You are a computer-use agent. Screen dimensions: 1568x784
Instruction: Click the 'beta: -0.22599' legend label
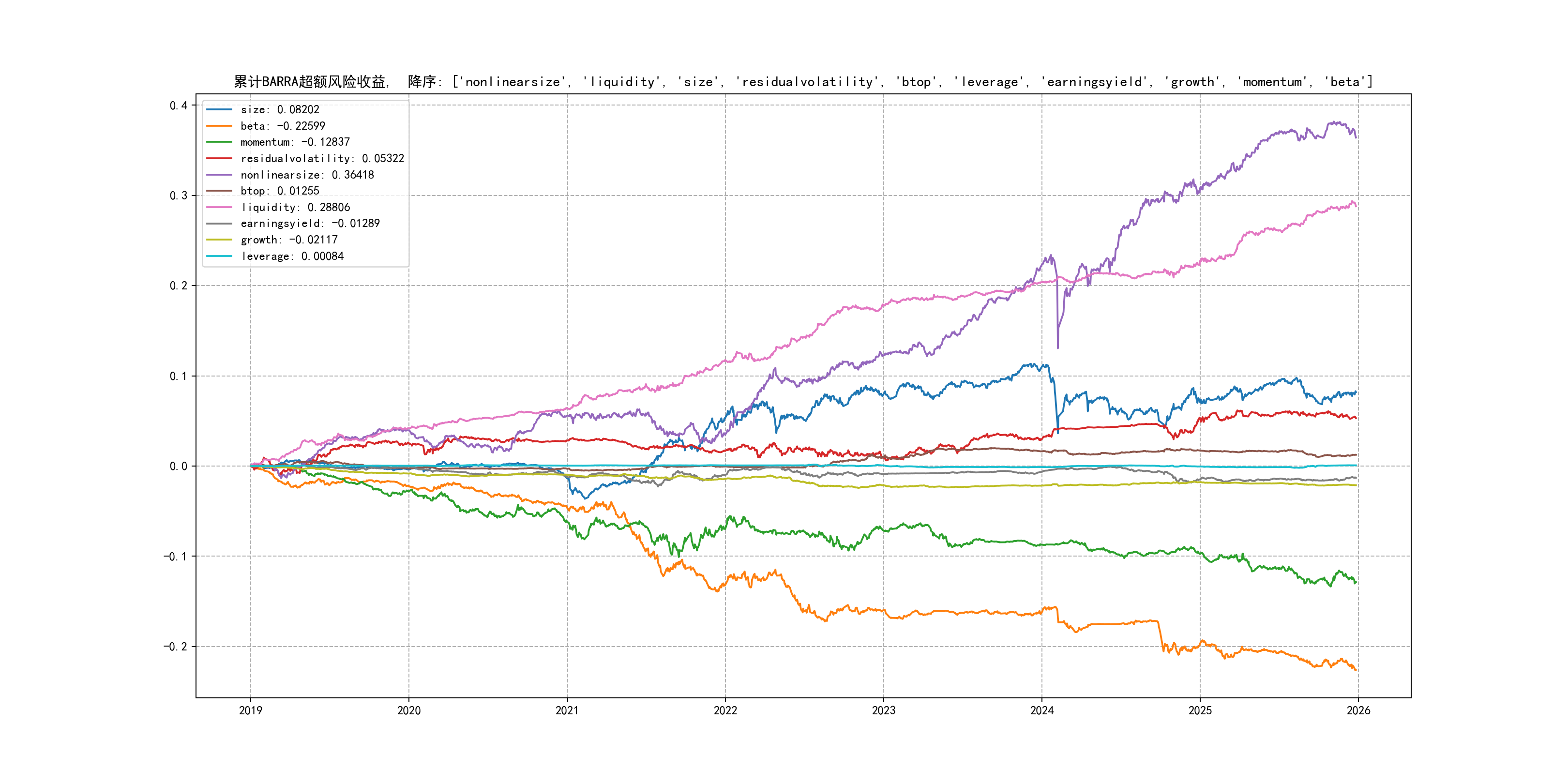(x=283, y=126)
